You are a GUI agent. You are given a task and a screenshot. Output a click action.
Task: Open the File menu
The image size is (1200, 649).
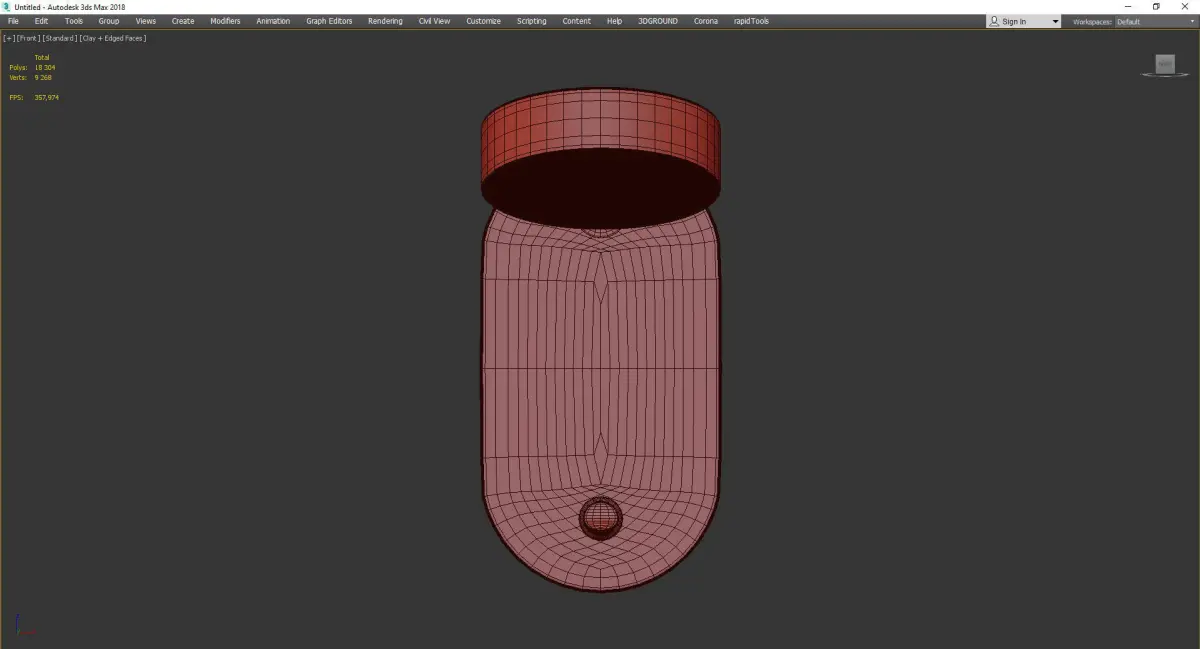13,21
